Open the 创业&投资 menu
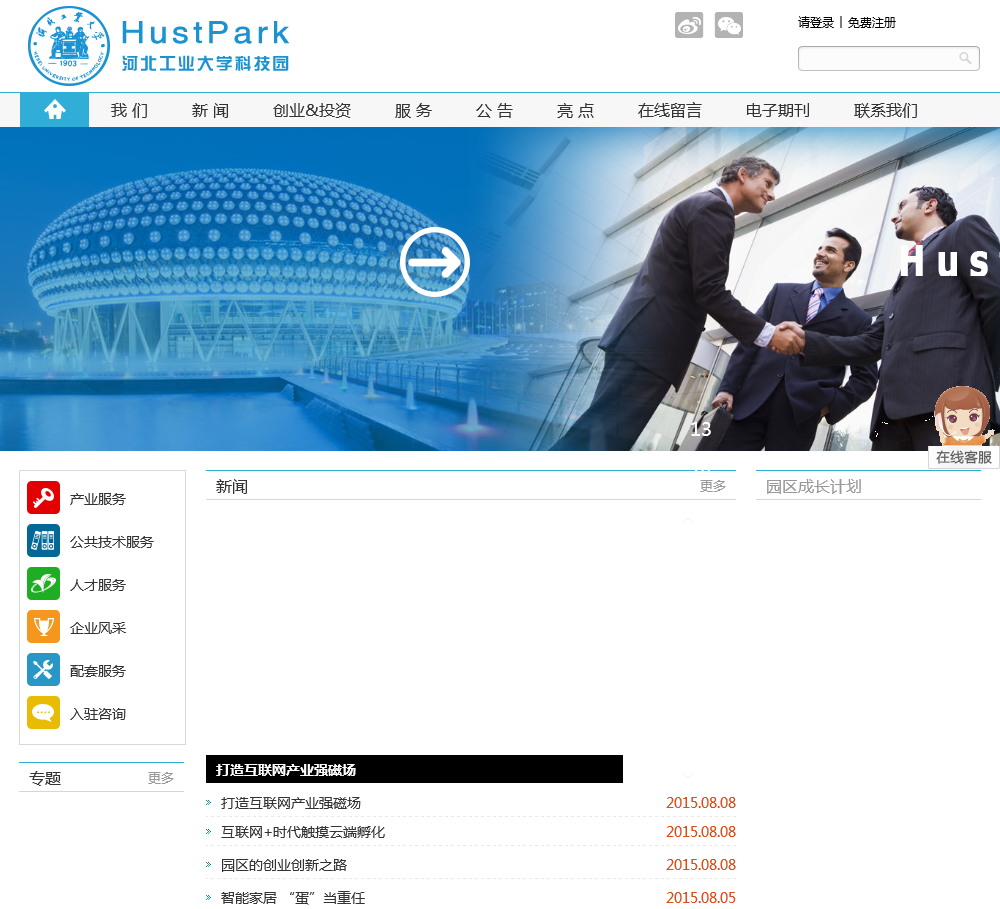This screenshot has width=1000, height=909. pyautogui.click(x=312, y=110)
